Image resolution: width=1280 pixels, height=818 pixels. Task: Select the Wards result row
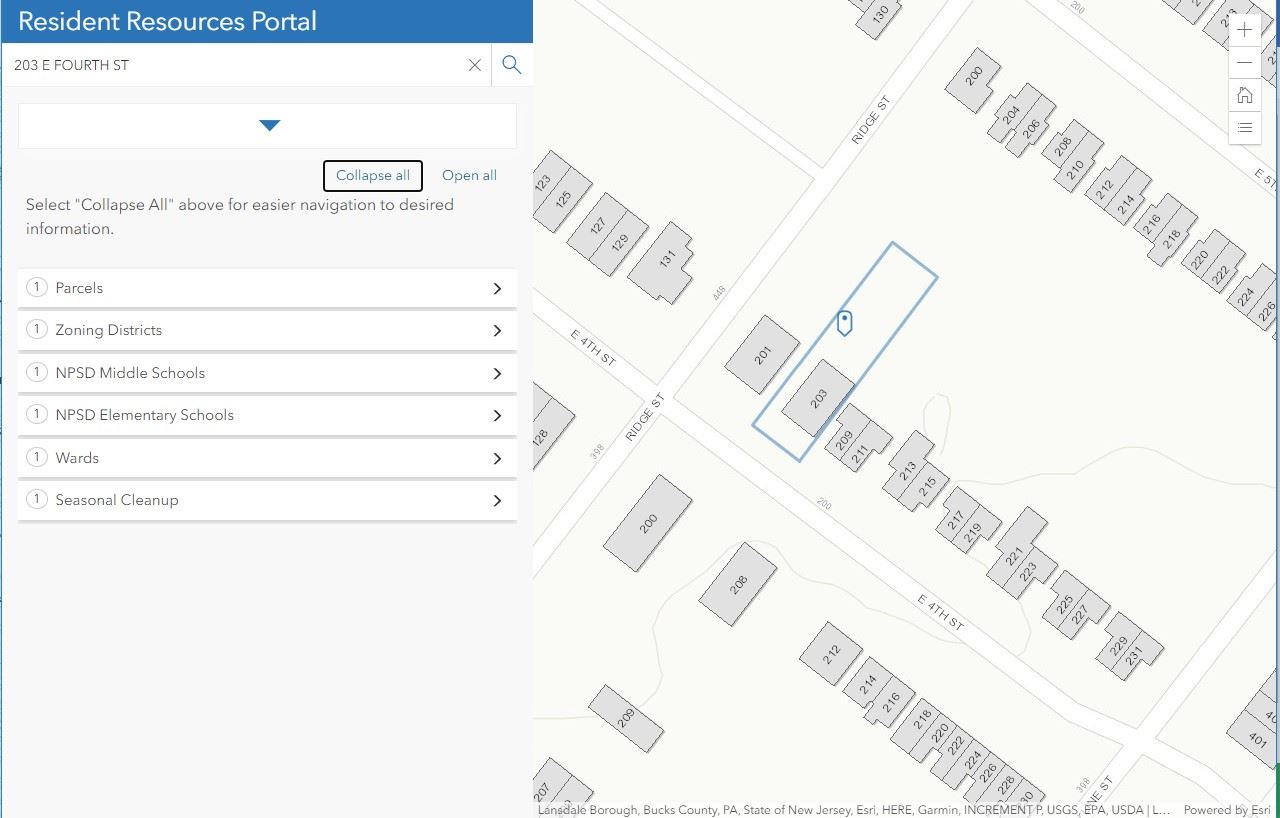[x=250, y=458]
